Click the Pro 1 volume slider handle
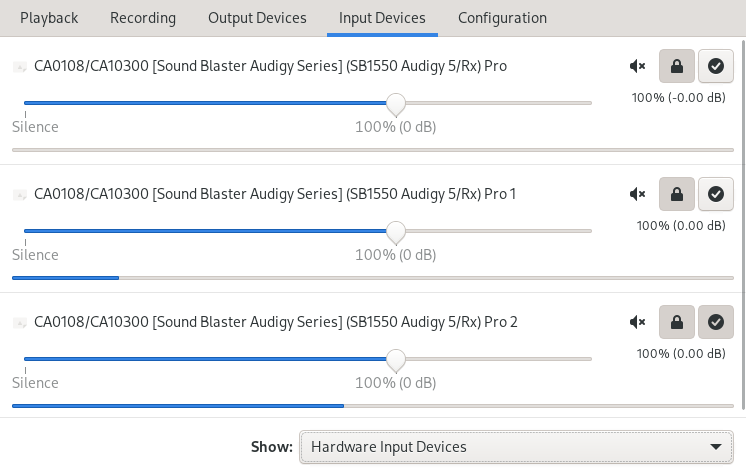The width and height of the screenshot is (746, 476). [x=396, y=232]
